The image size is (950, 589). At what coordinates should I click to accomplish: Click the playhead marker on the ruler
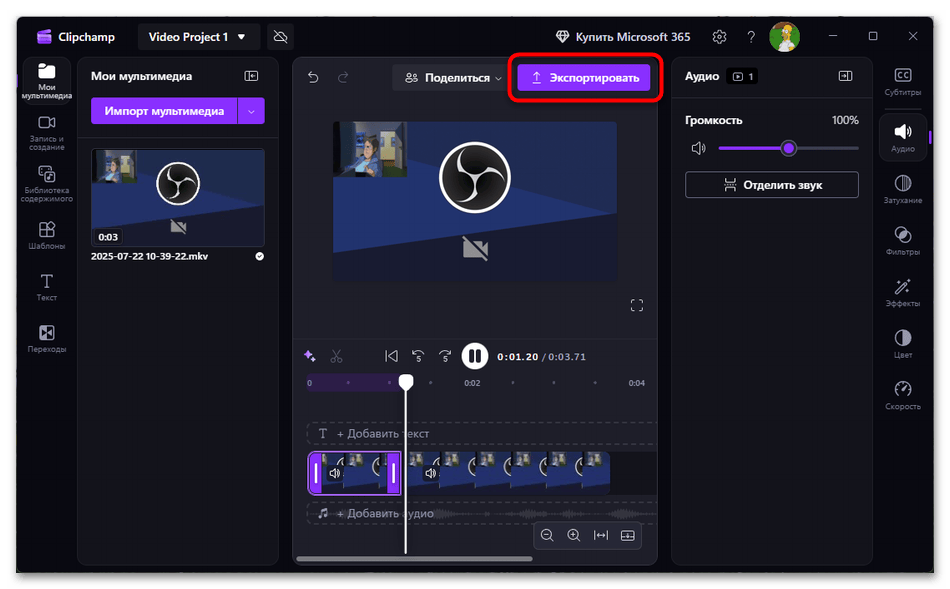click(406, 382)
